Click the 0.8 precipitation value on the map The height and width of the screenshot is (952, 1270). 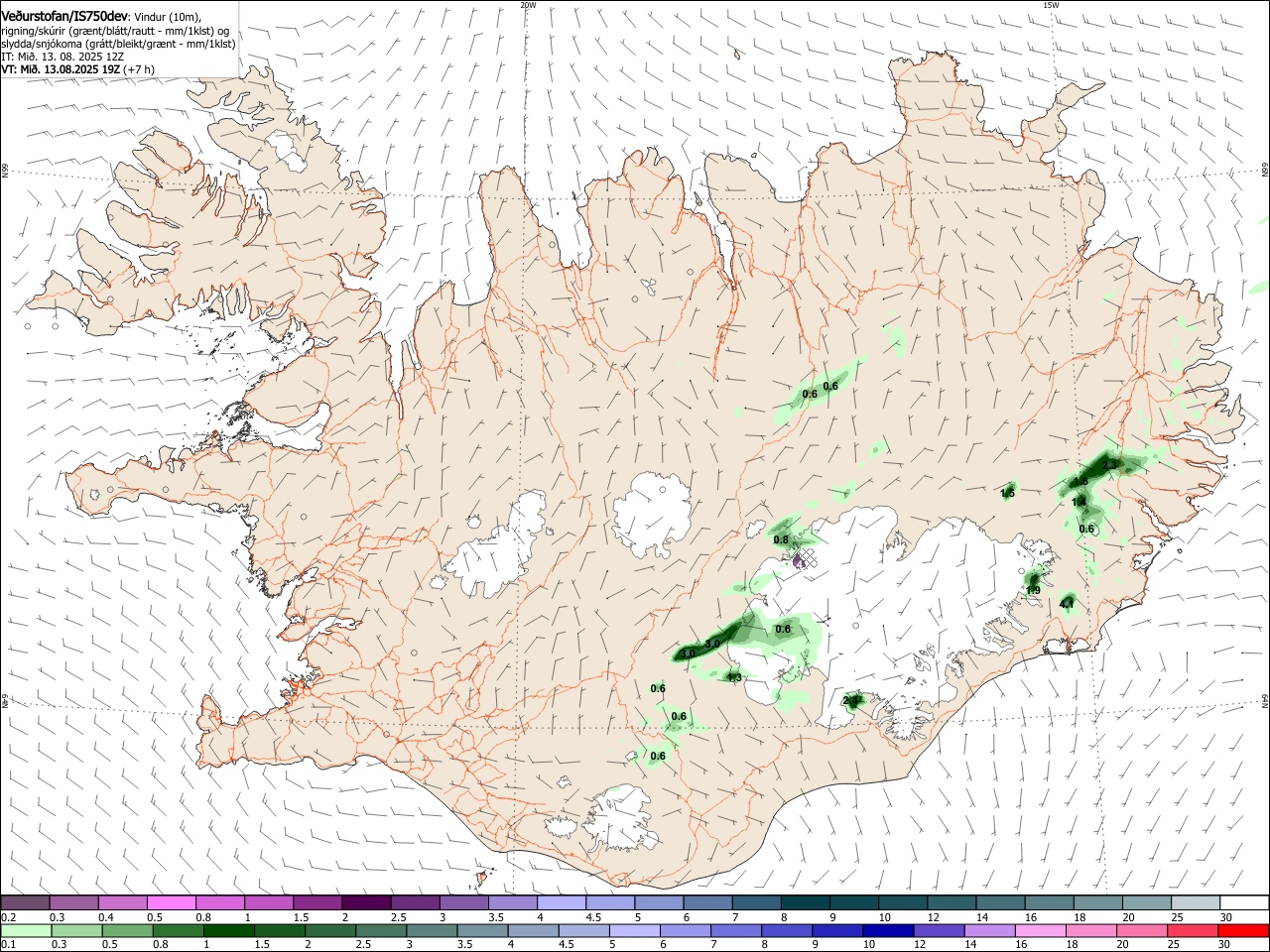[781, 540]
